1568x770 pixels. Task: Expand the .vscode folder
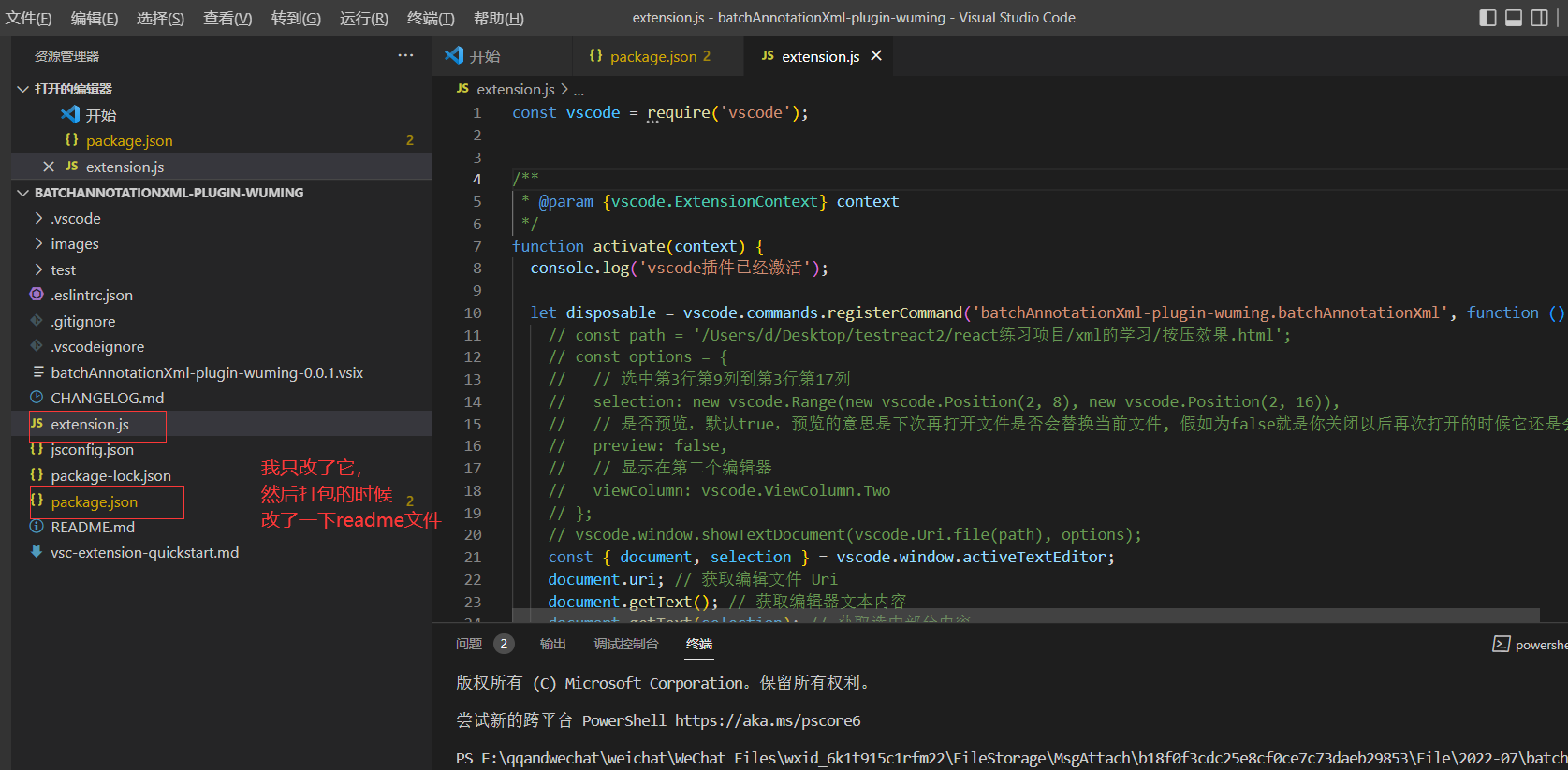[38, 218]
